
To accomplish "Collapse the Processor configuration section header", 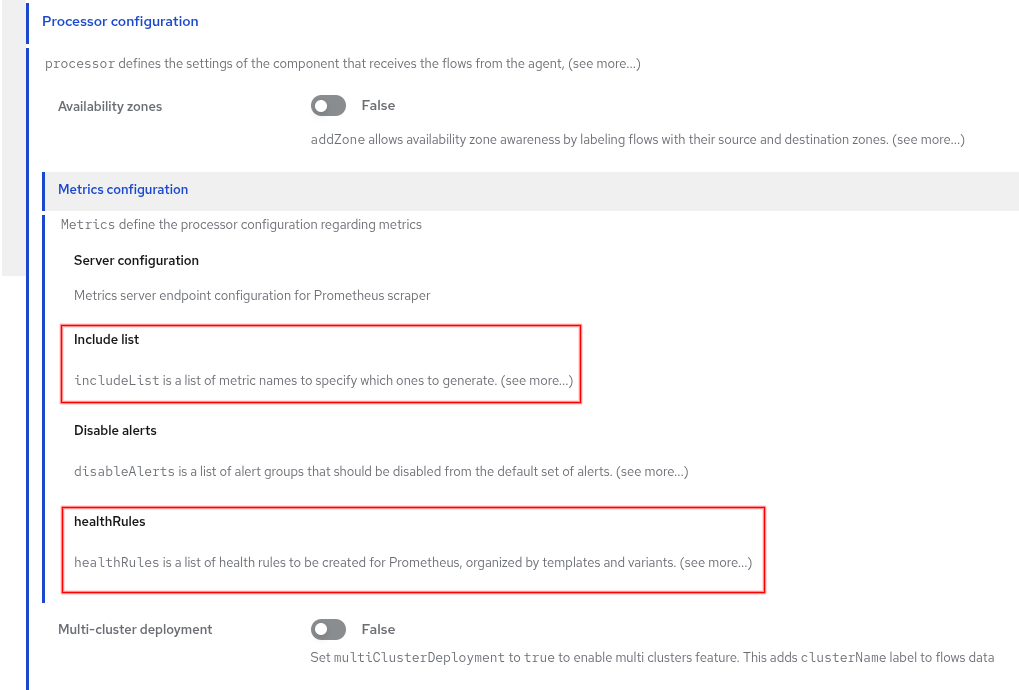I will coord(120,21).
